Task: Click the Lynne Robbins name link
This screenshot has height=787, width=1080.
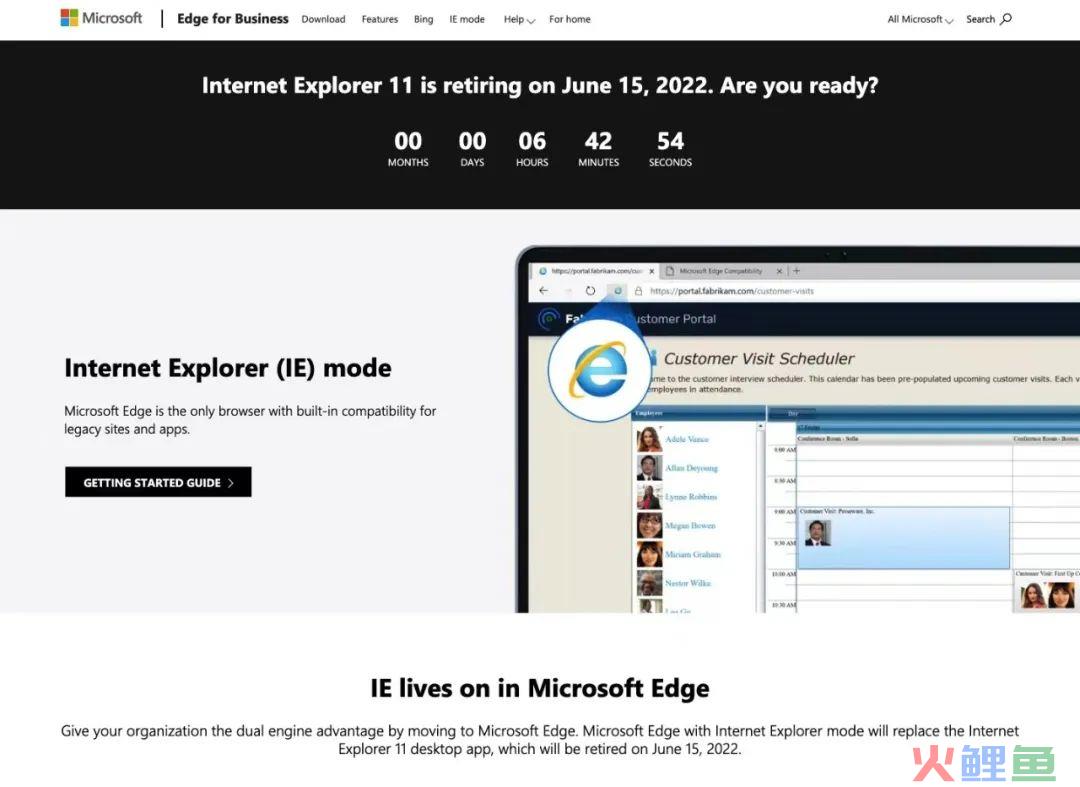Action: 691,496
